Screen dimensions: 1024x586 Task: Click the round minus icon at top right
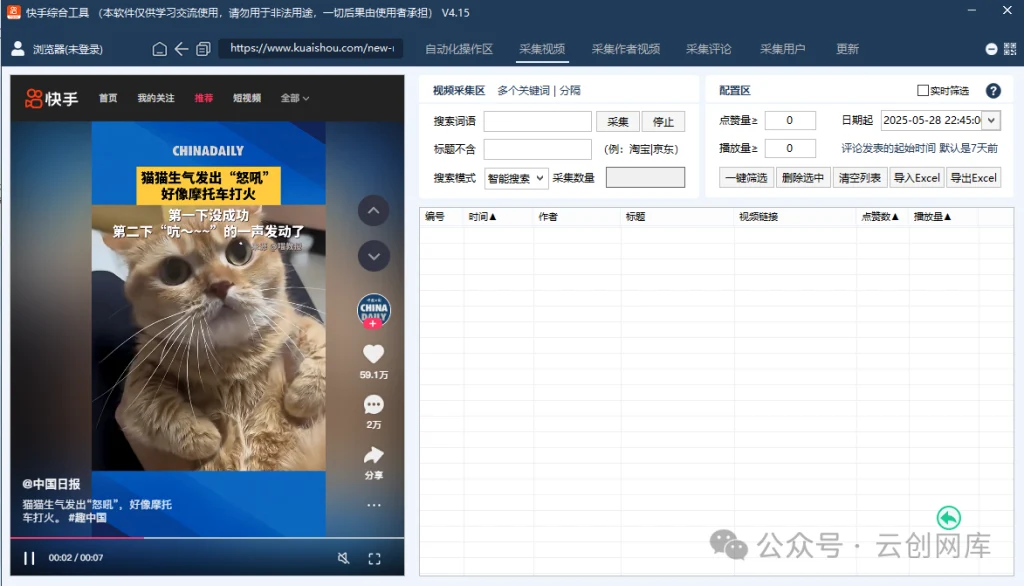[x=991, y=49]
